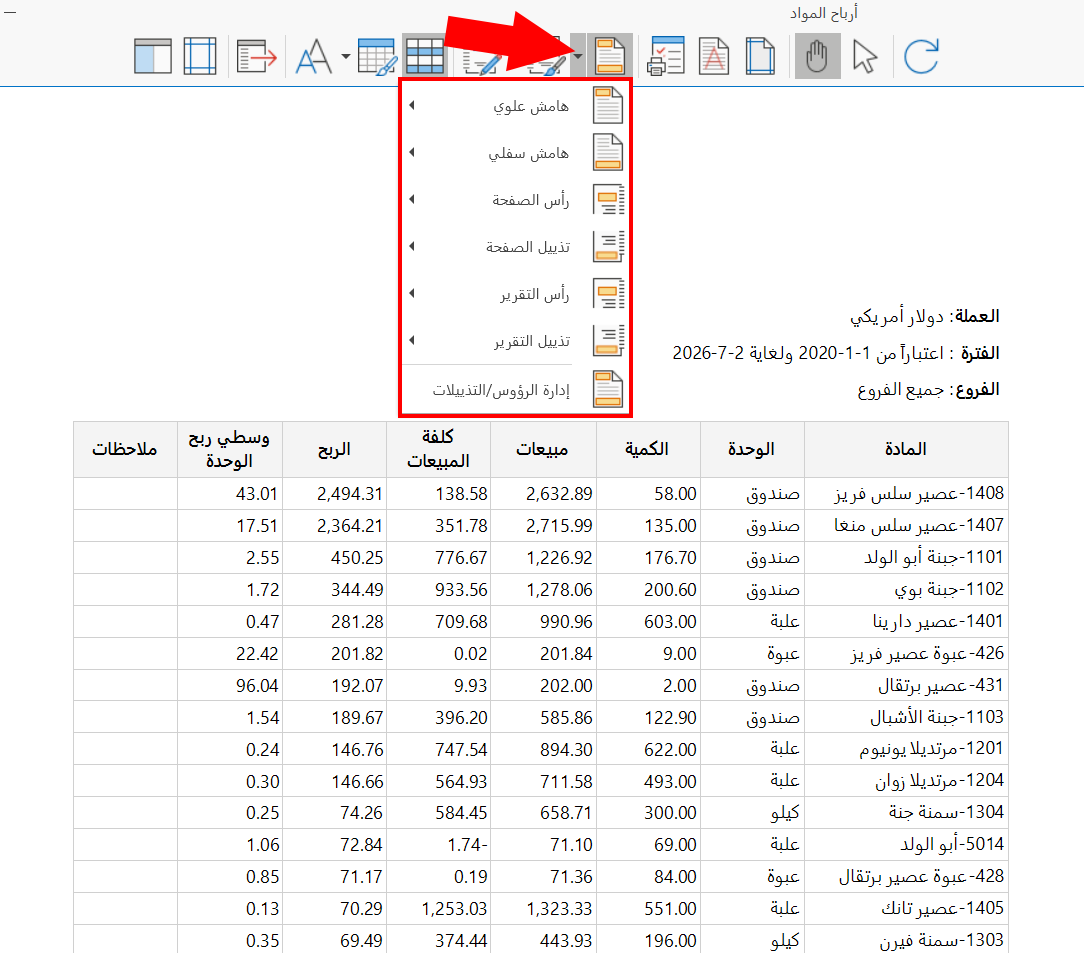This screenshot has height=953, width=1084.
Task: Open the 'تذييل التقرير' menu item
Action: (x=516, y=341)
